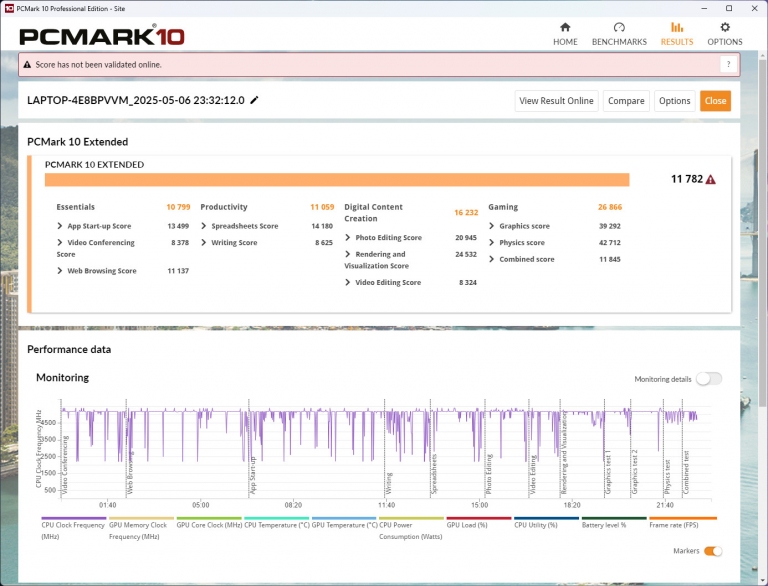
Task: Click the App Start-up chart marker
Action: 253,475
